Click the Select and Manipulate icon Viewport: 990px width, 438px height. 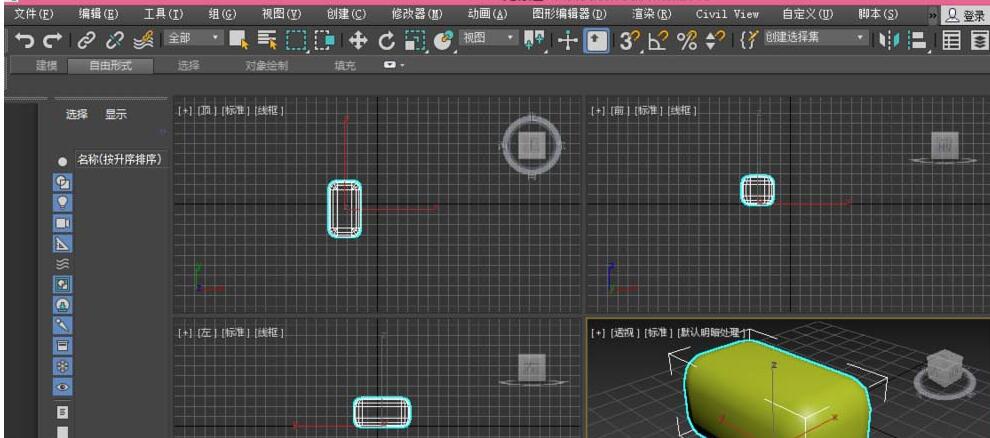point(568,42)
